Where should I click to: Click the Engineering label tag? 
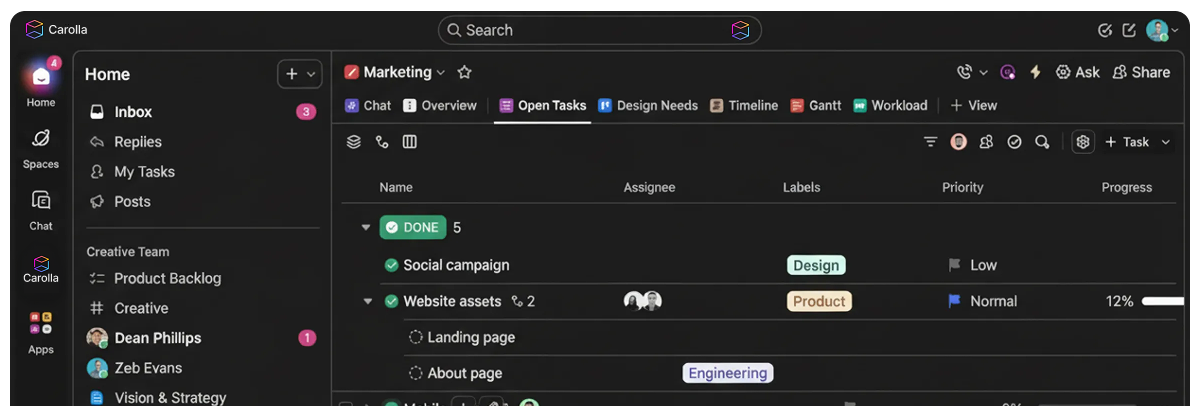point(728,373)
